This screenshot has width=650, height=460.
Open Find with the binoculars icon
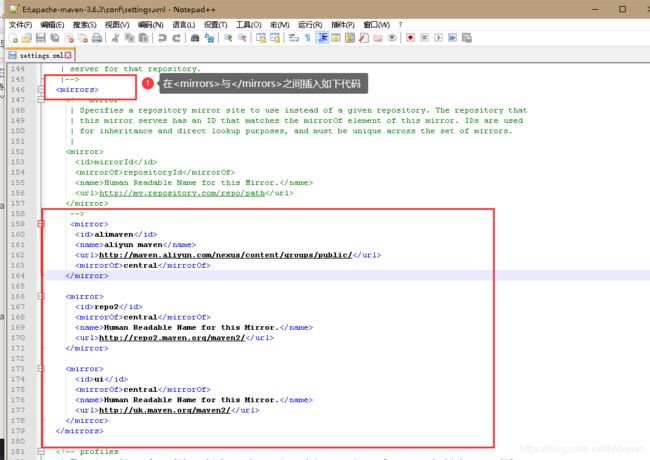tap(195, 38)
